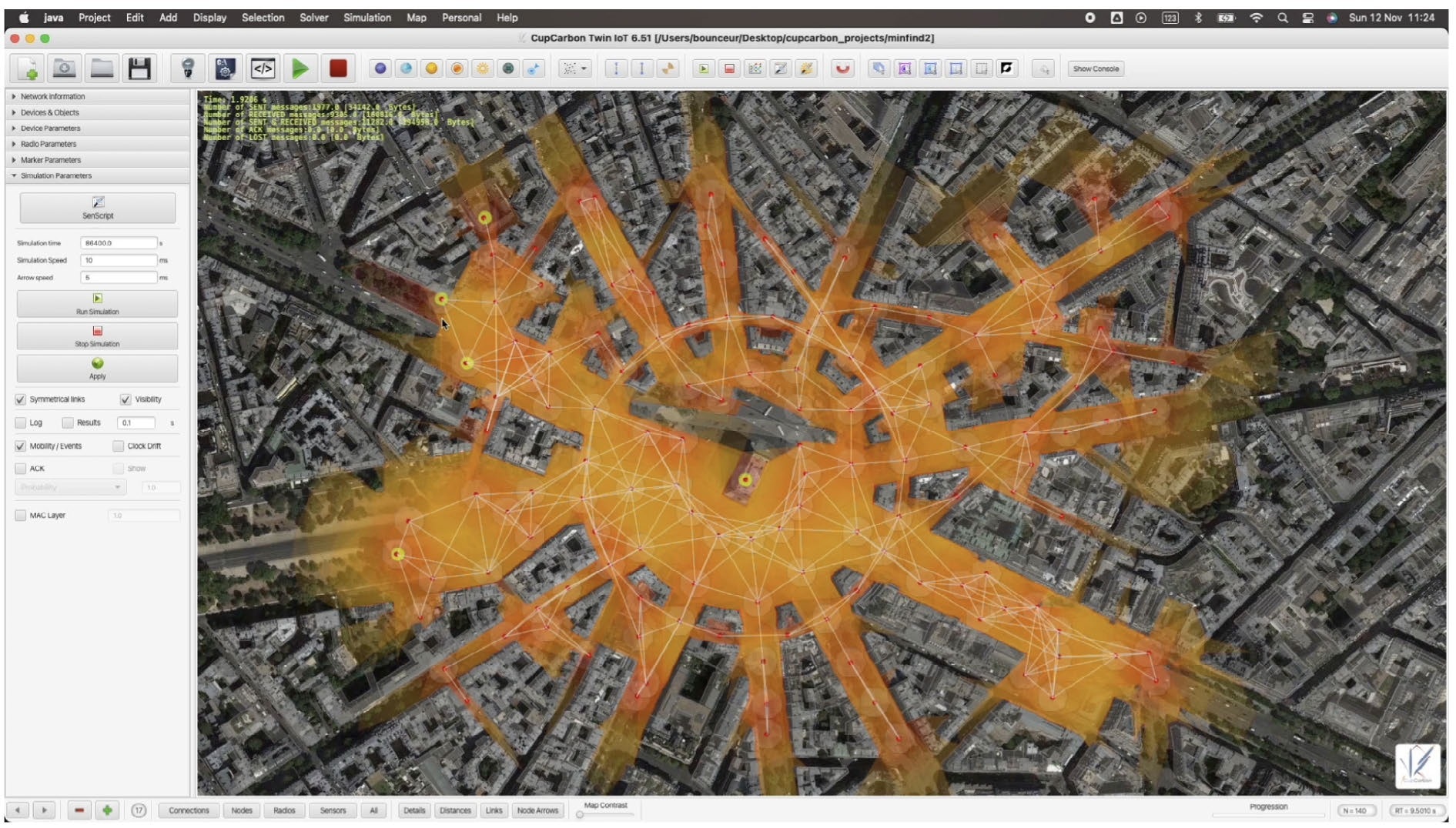Viewport: 1456px width, 828px height.
Task: Enable the Clock Drift checkbox
Action: click(x=118, y=446)
